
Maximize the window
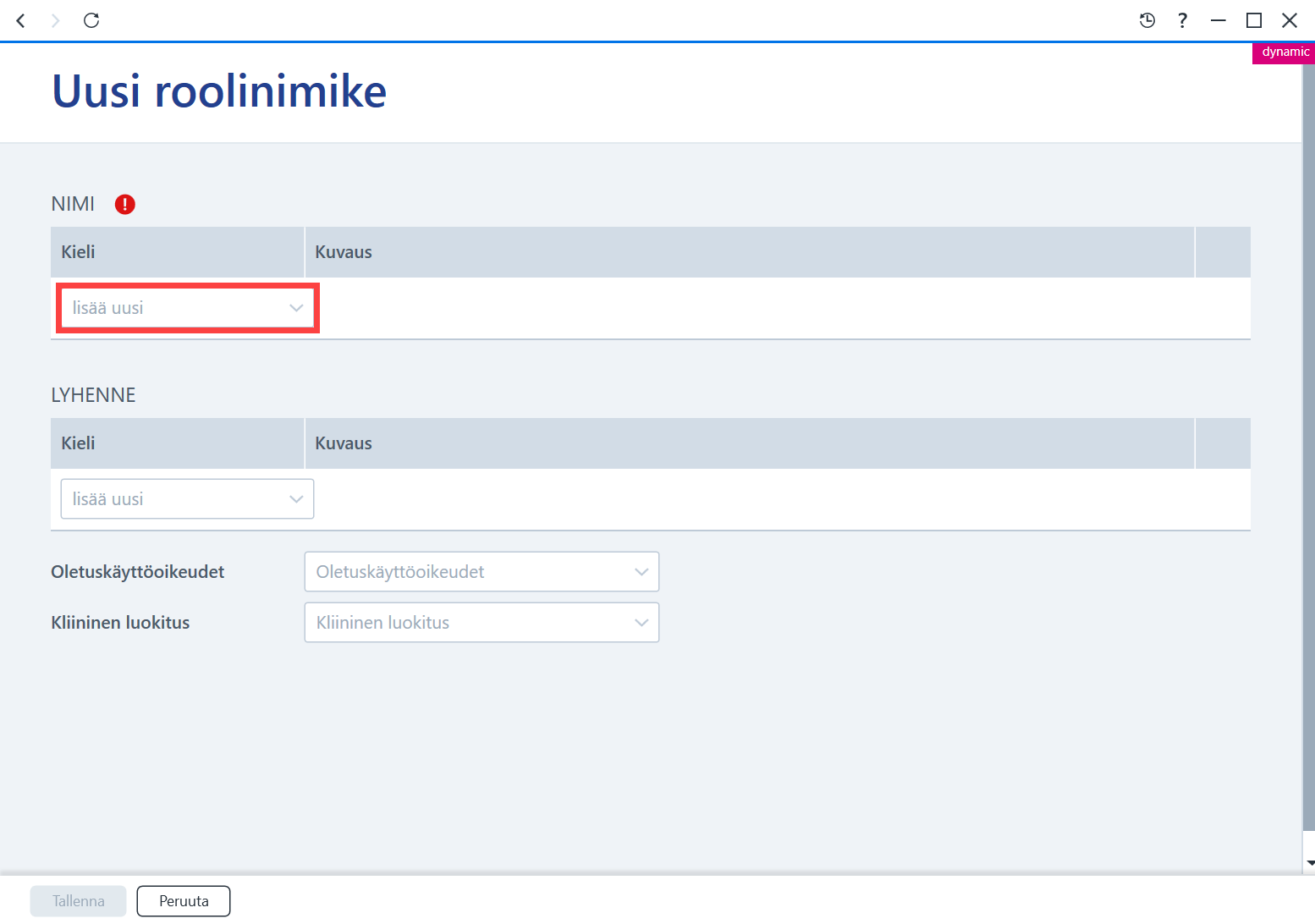pyautogui.click(x=1254, y=20)
